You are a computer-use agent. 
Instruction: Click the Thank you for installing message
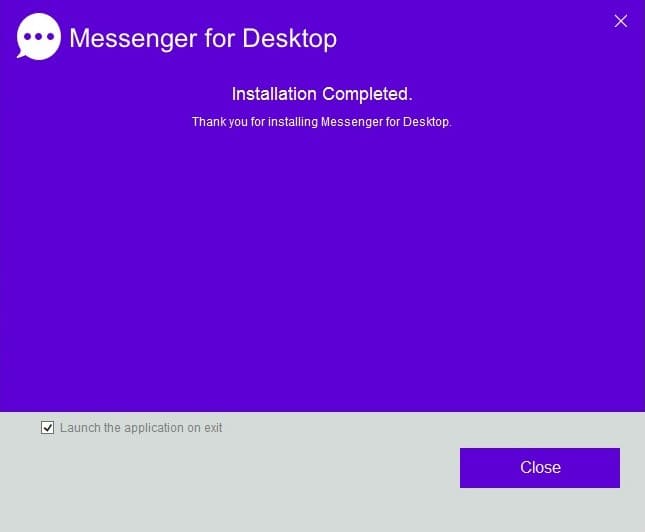coord(322,122)
